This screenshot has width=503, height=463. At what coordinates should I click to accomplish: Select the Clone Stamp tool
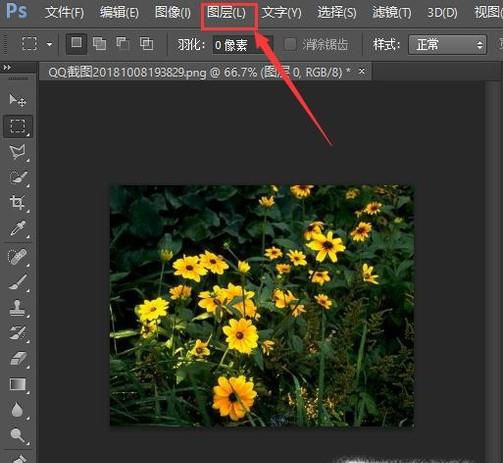17,308
